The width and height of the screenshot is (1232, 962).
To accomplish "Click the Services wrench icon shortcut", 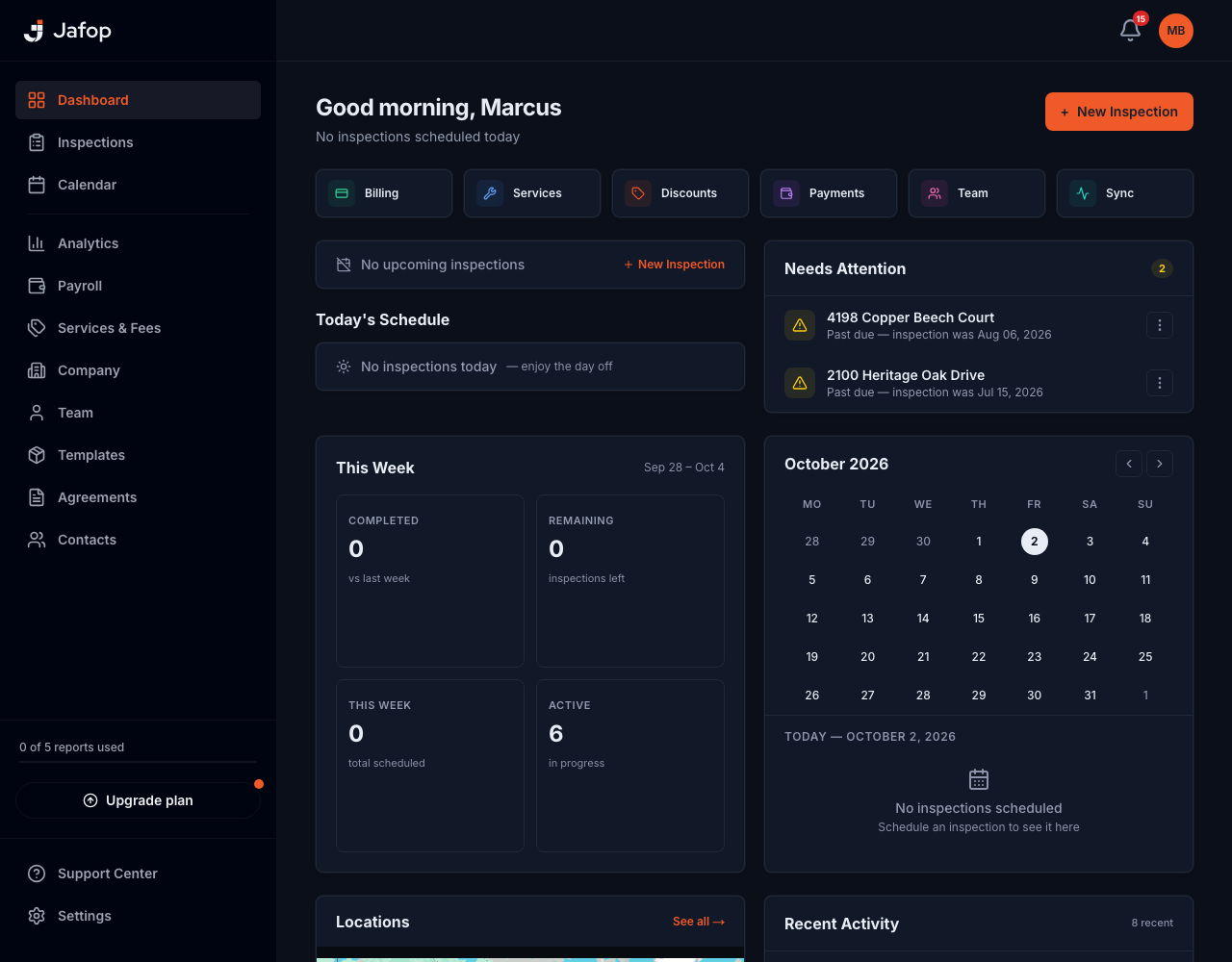I will 490,193.
